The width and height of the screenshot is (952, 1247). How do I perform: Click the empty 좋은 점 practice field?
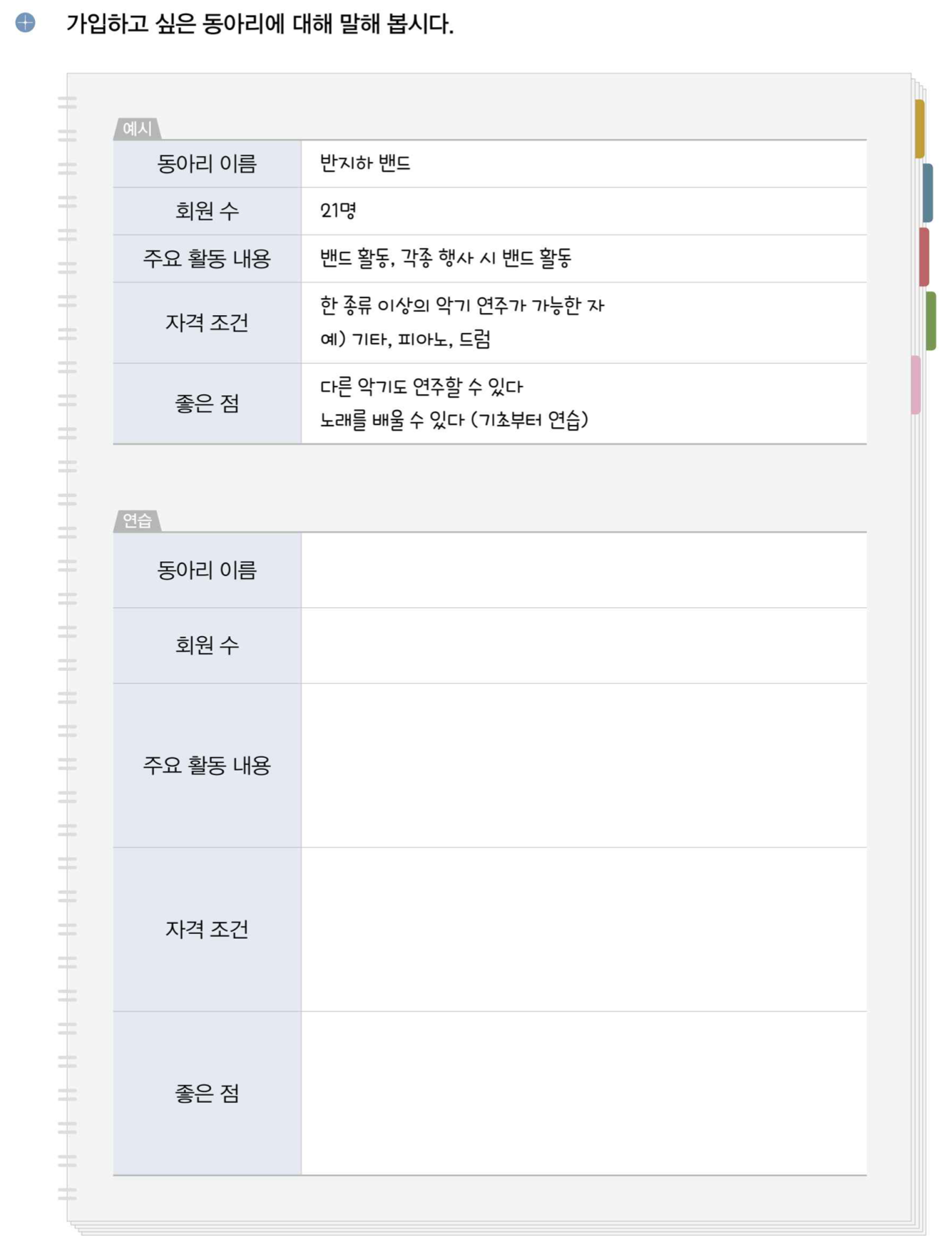(x=583, y=1093)
